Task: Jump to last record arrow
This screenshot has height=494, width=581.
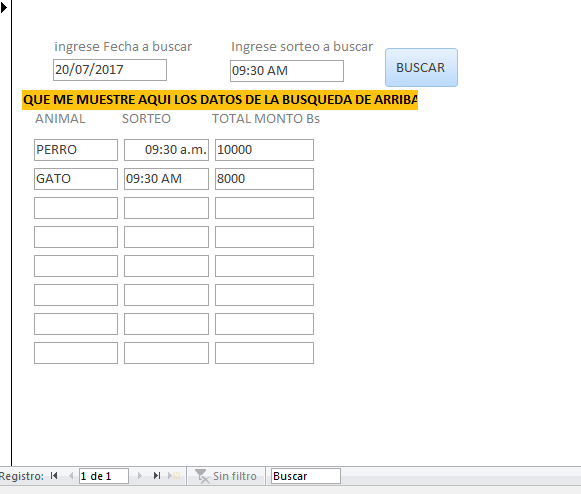Action: 157,476
